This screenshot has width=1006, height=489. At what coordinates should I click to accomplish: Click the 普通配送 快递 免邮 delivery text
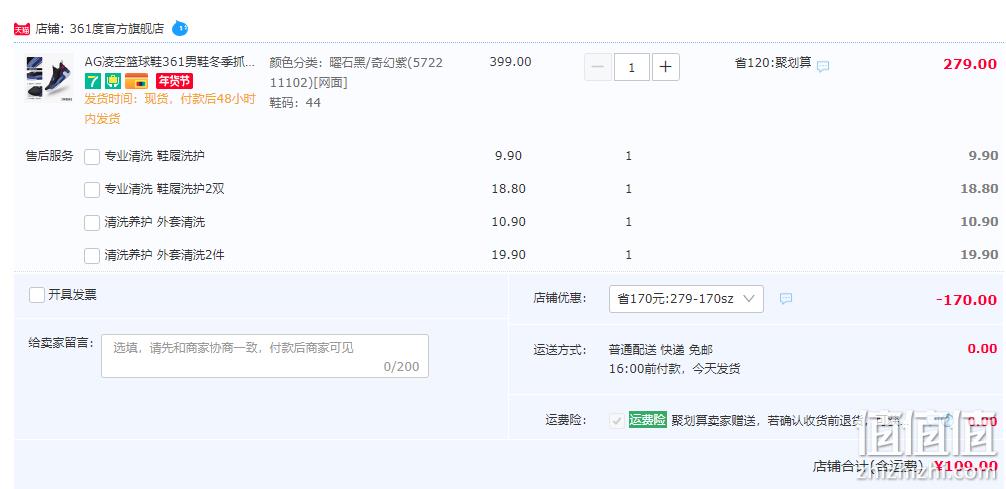(x=661, y=350)
